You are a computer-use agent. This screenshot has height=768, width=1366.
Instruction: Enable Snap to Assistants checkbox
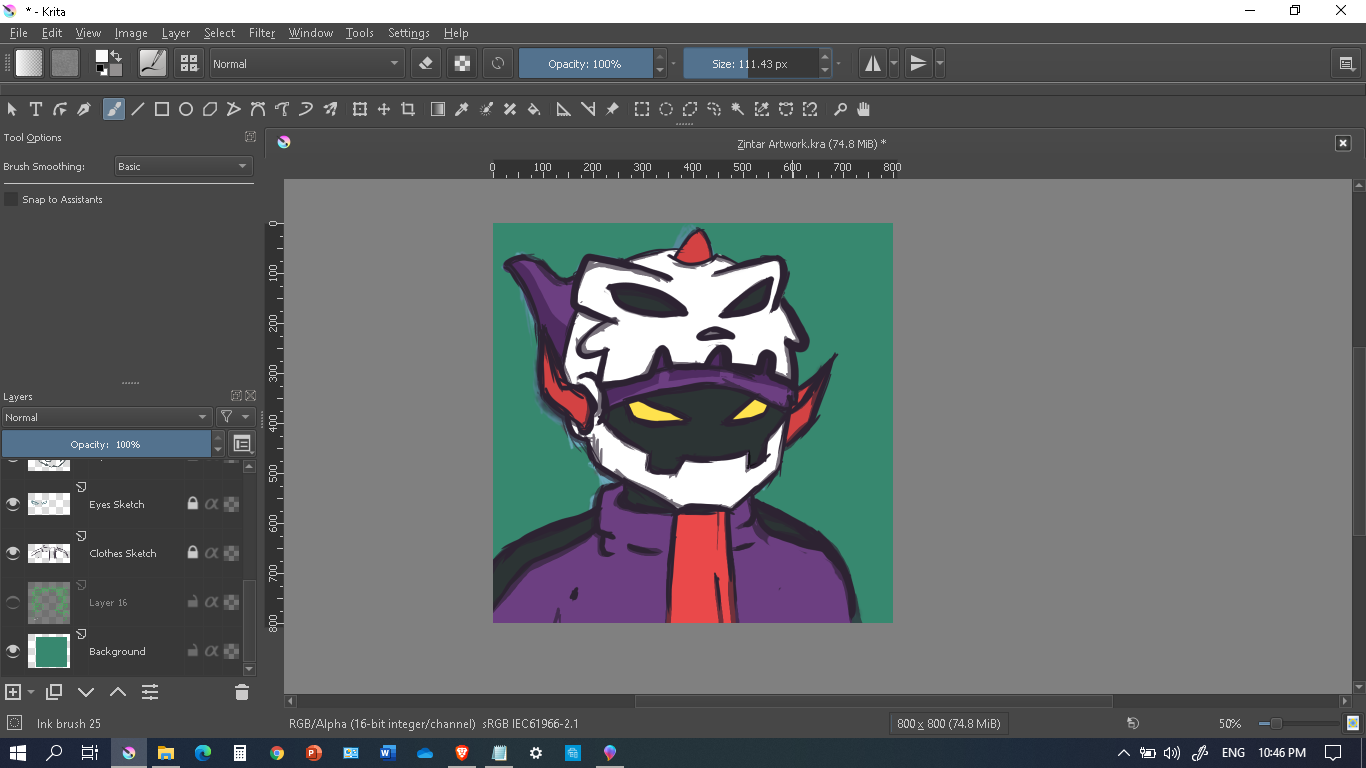pos(11,200)
